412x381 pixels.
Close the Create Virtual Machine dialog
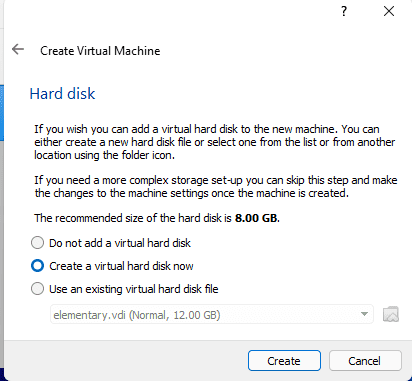coord(389,11)
